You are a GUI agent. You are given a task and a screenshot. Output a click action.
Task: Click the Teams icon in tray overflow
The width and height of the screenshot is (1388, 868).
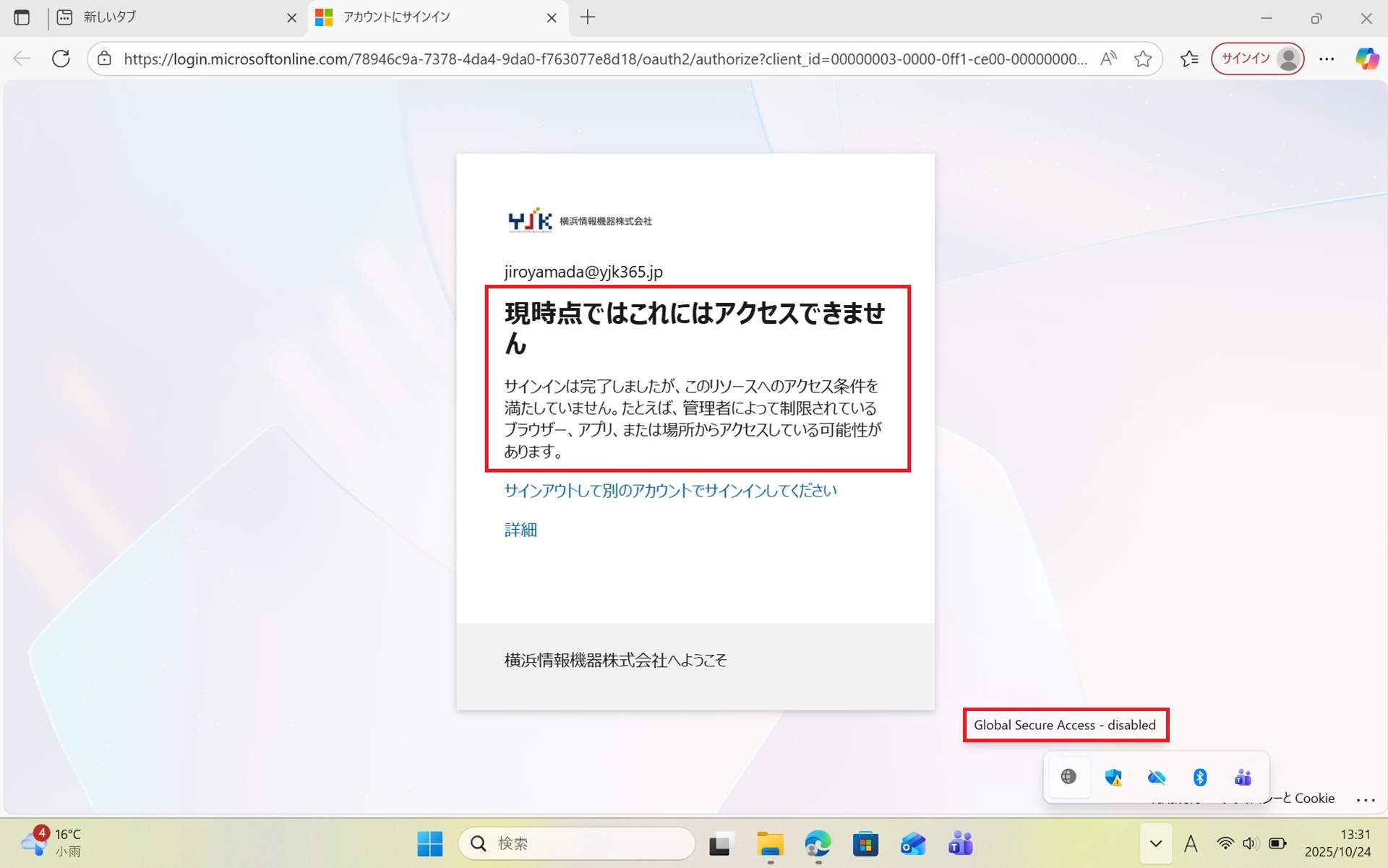(1243, 777)
